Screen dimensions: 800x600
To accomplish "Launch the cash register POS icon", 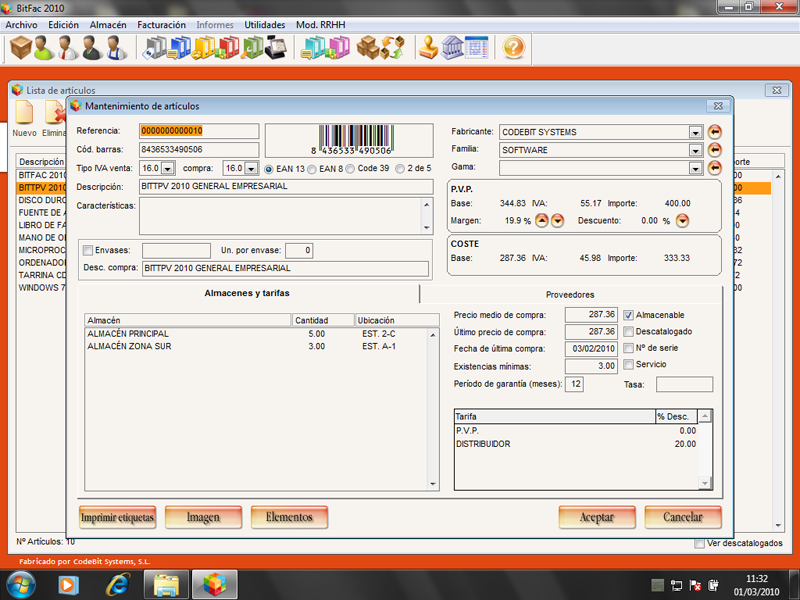I will 276,48.
